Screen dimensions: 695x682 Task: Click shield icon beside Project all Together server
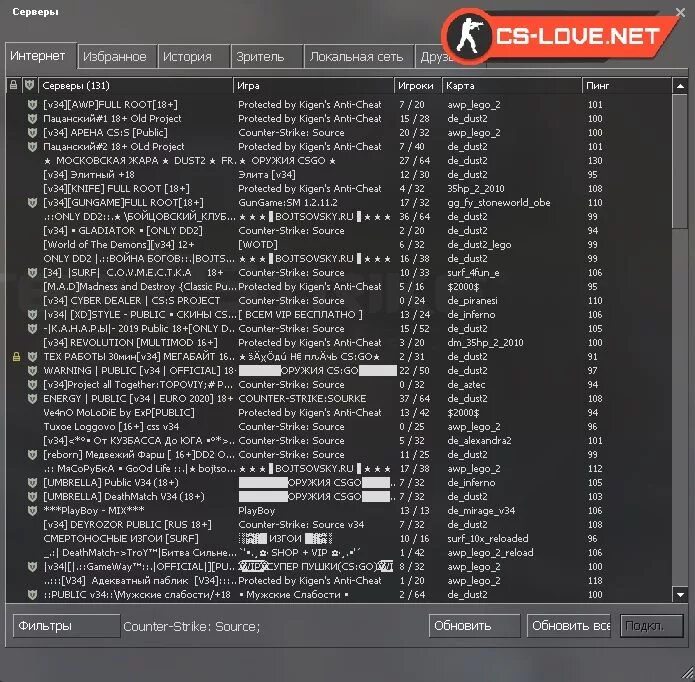(x=32, y=385)
